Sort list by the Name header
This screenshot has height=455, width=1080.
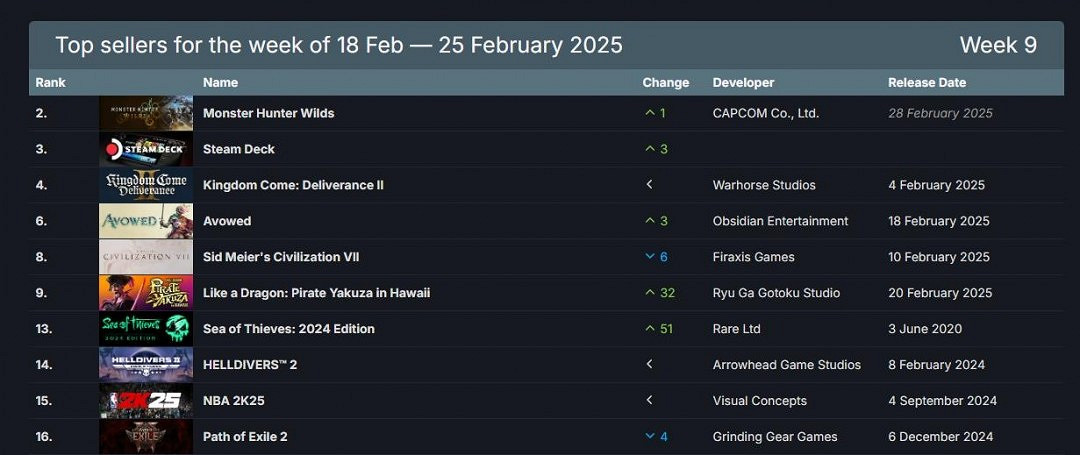point(220,83)
